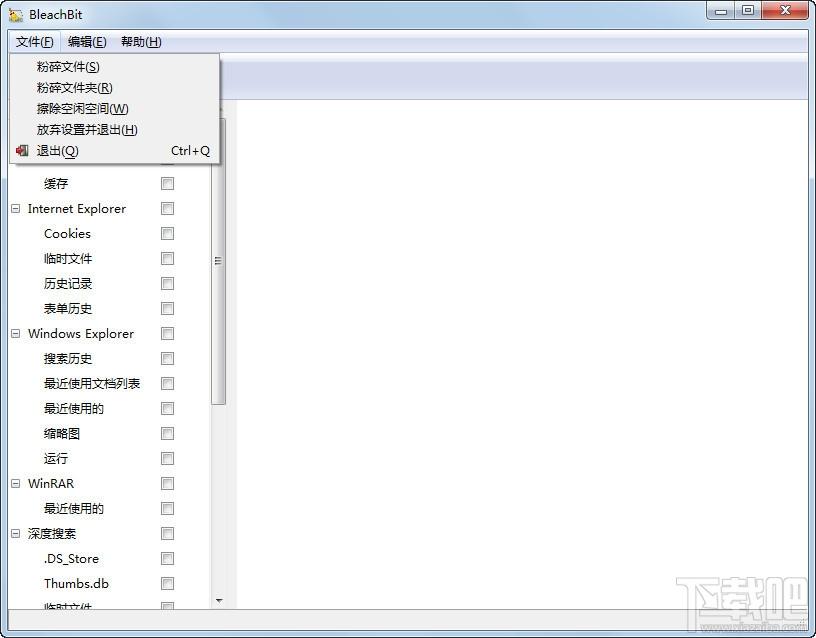The image size is (816, 638).
Task: Select the 深度搜索 label
Action: (x=52, y=533)
